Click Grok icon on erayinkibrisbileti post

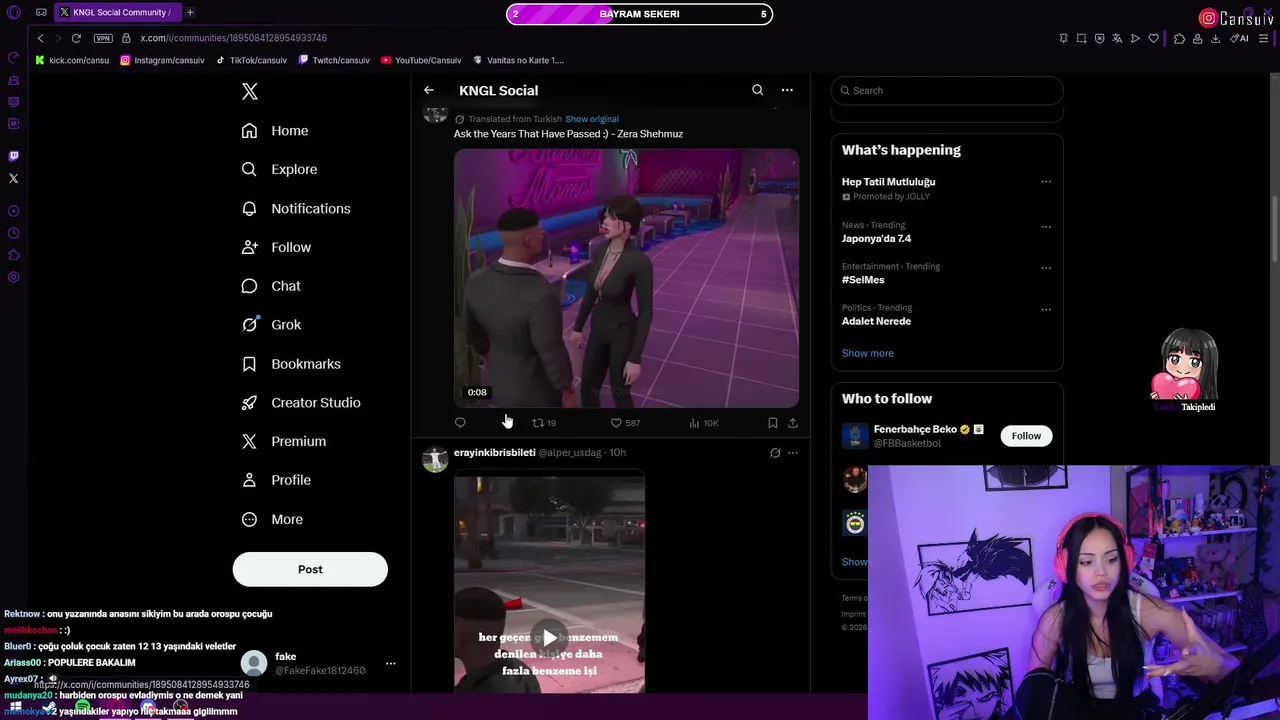pyautogui.click(x=775, y=453)
